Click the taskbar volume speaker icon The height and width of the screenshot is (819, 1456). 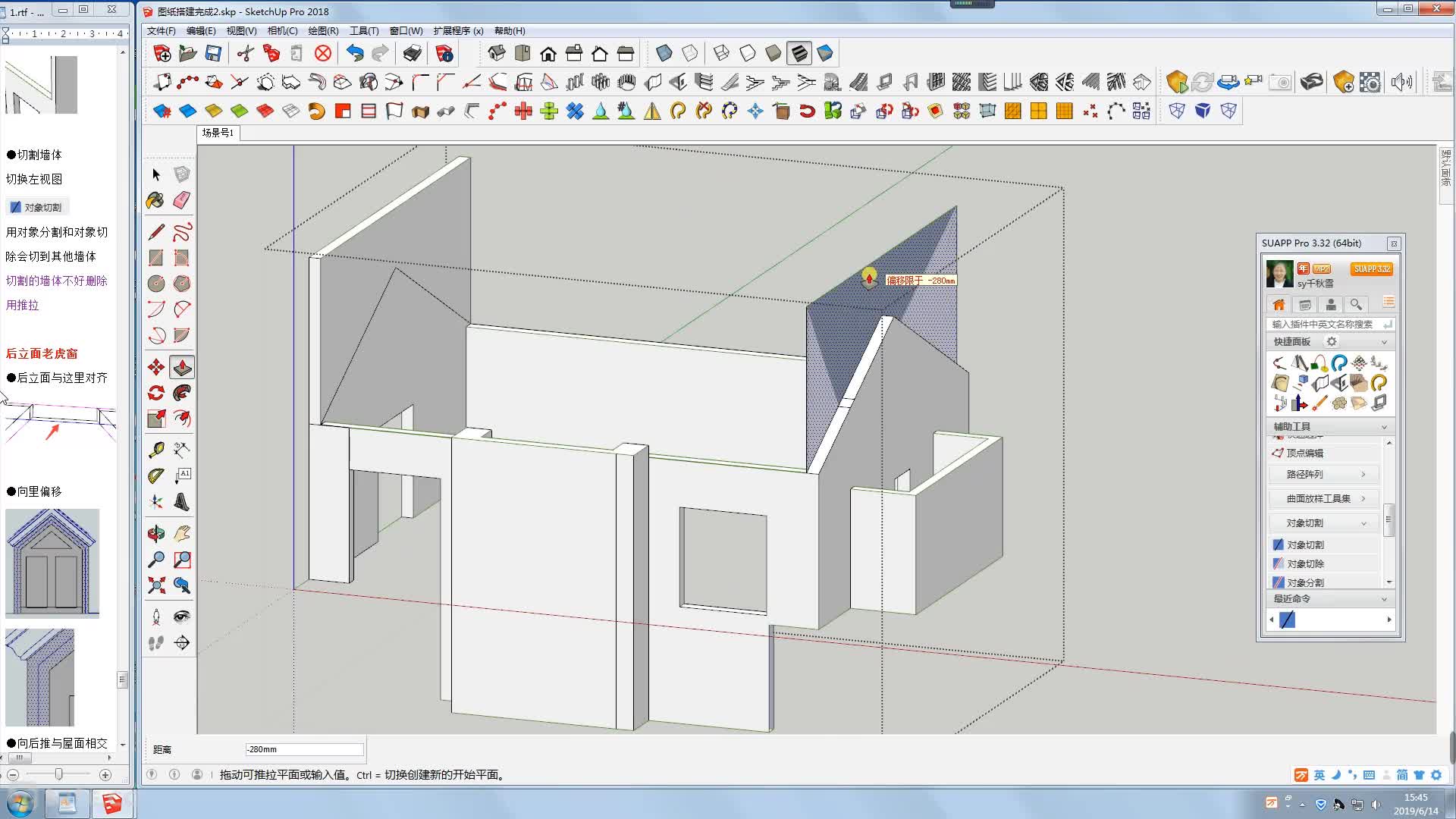click(1376, 804)
